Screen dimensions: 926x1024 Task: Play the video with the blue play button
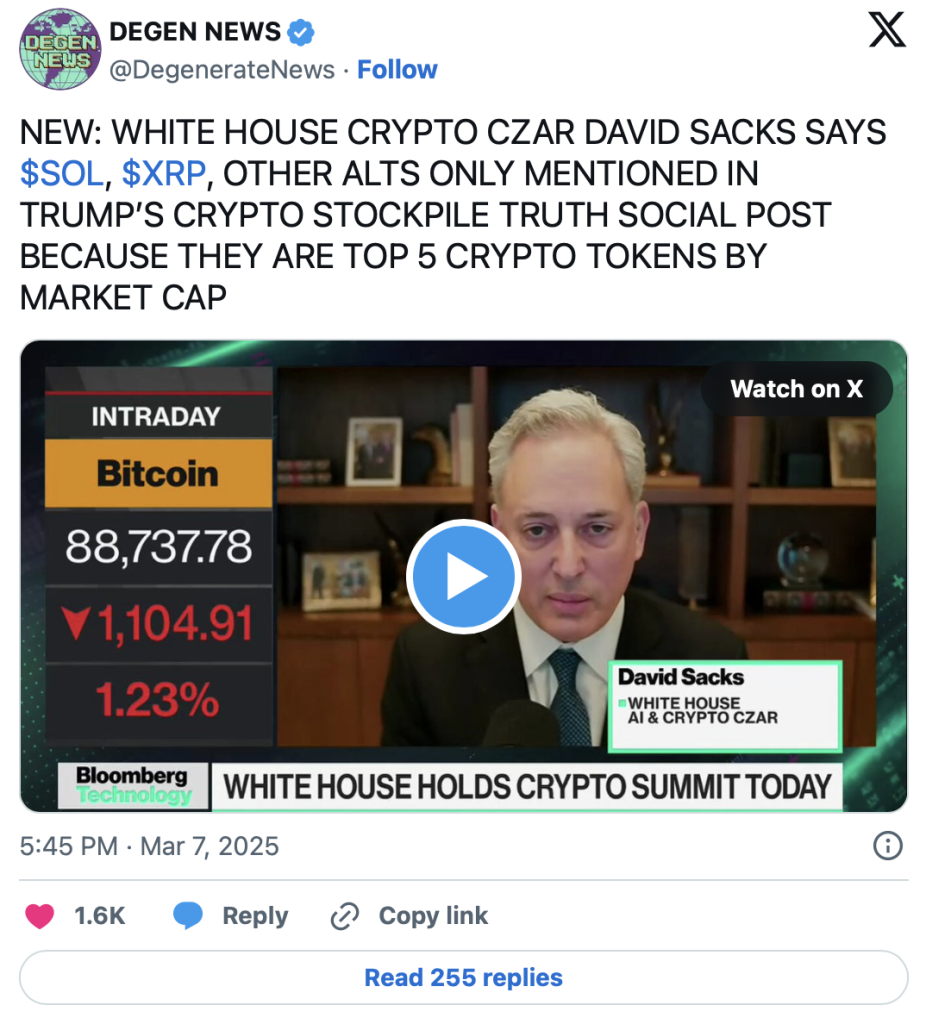(x=464, y=577)
